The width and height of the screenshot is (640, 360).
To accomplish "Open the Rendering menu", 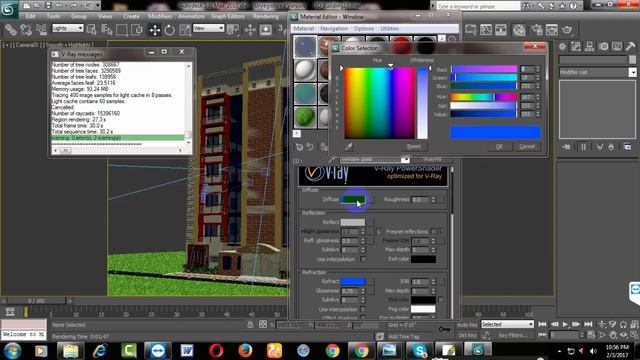I will click(x=266, y=16).
